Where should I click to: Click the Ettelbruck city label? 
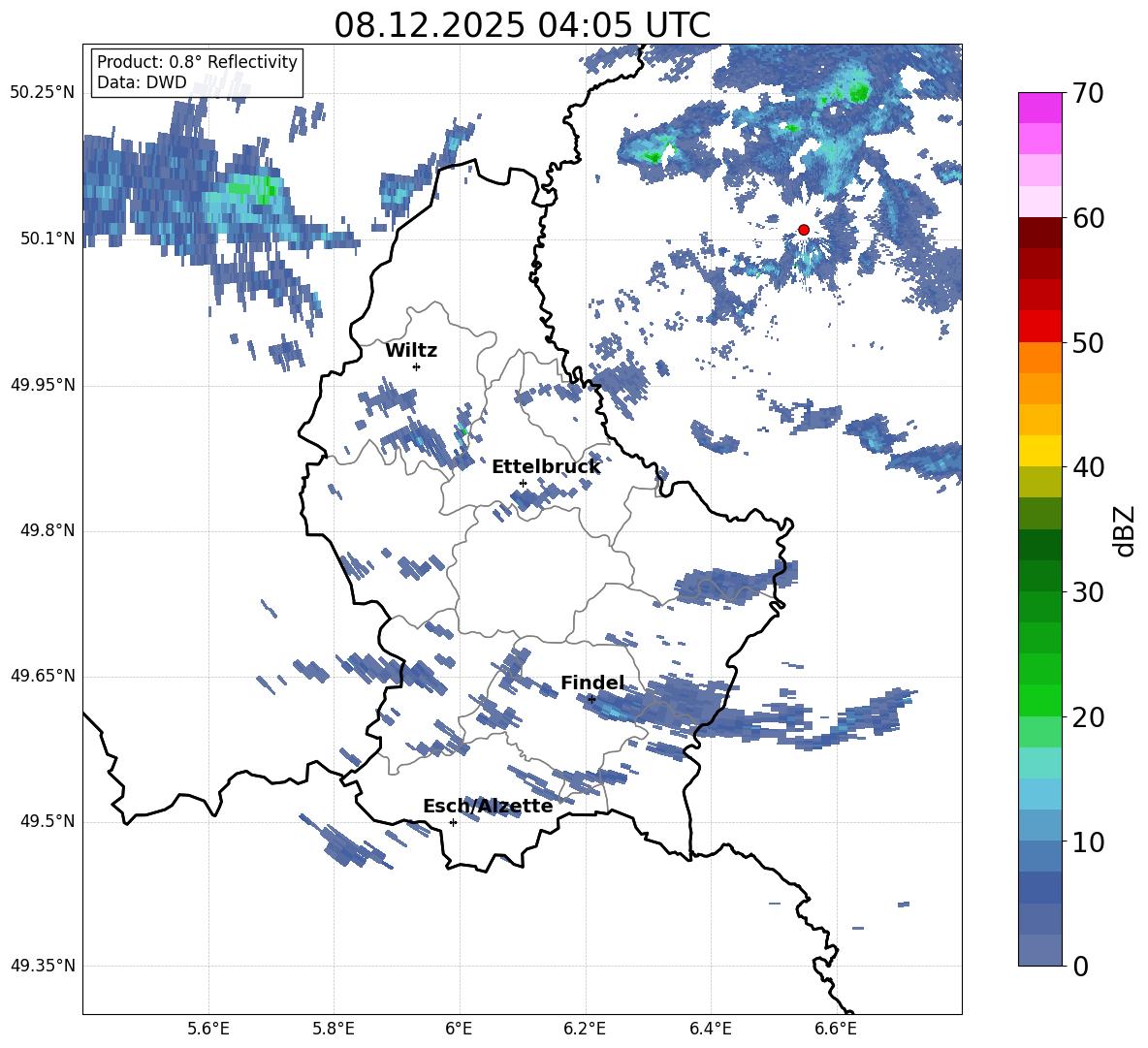click(x=546, y=466)
